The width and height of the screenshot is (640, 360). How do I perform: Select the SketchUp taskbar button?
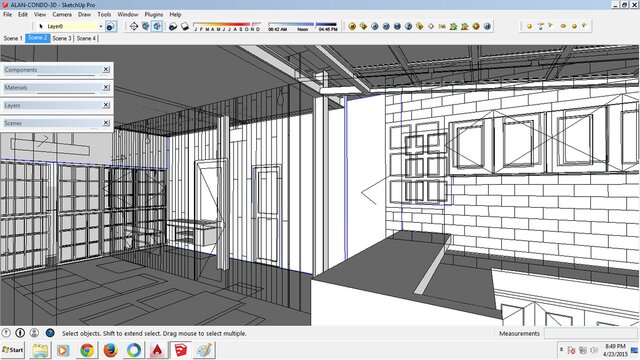click(180, 350)
